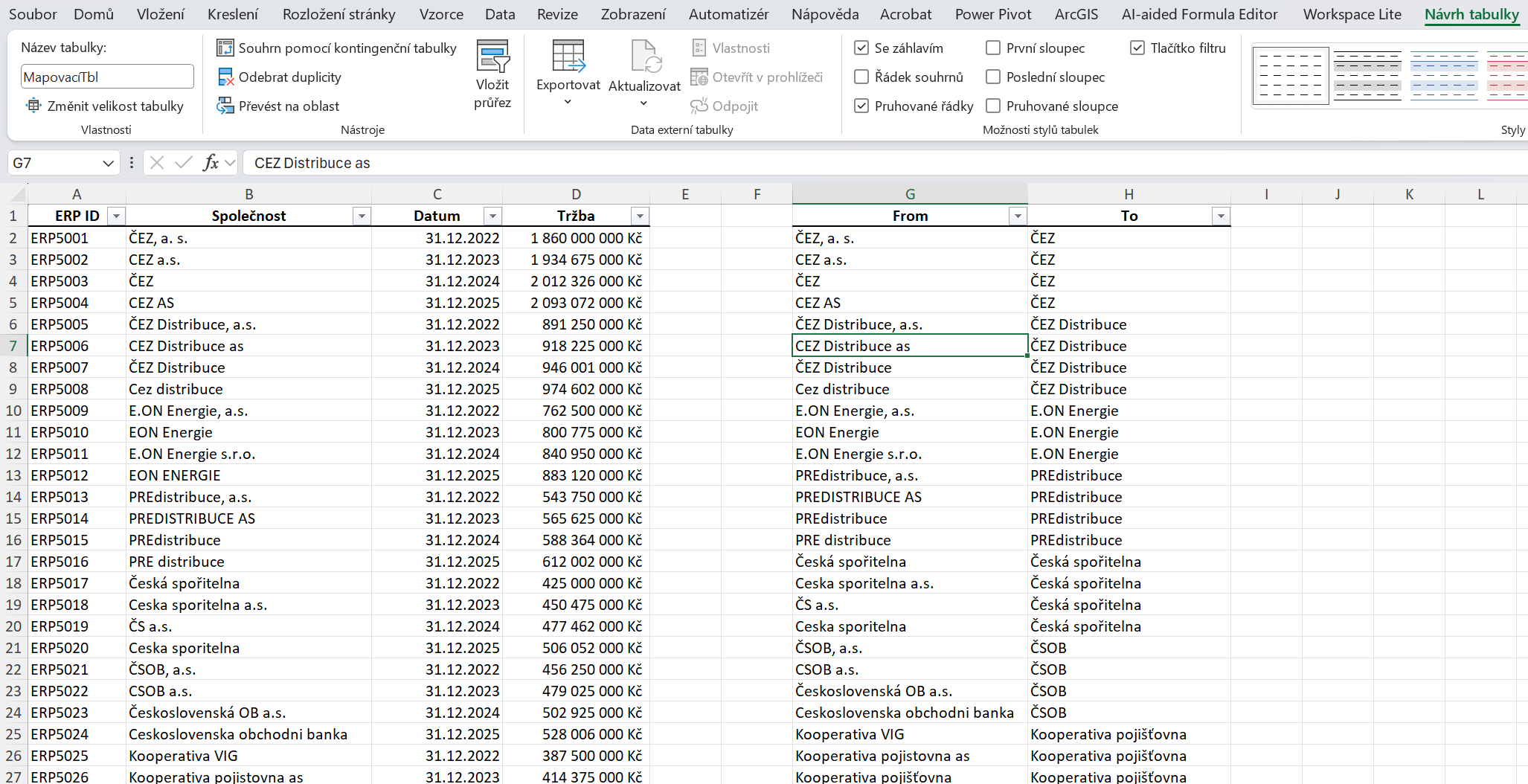Switch to the Power Pivot tab
Screen dimensions: 1528x784
pos(992,14)
